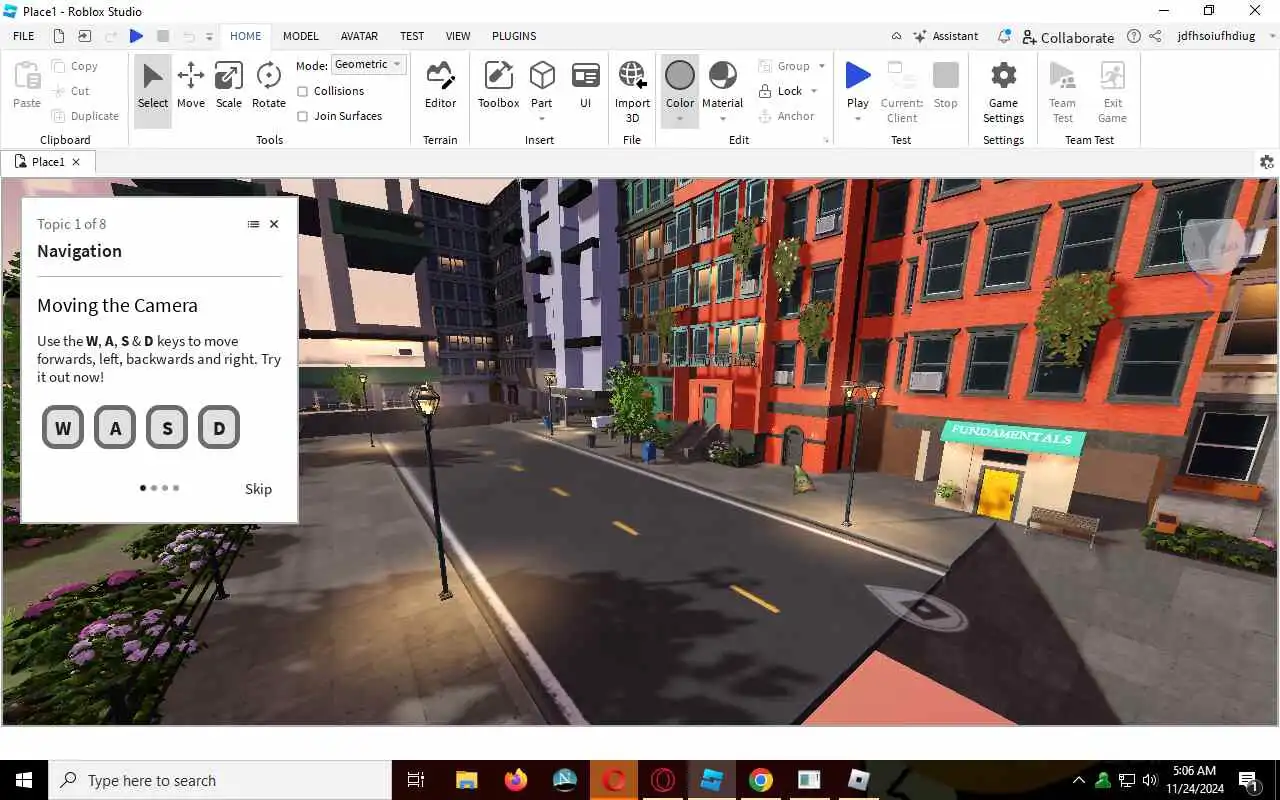Screen dimensions: 1280x800
Task: Expand the Part dropdown arrow
Action: (x=542, y=119)
